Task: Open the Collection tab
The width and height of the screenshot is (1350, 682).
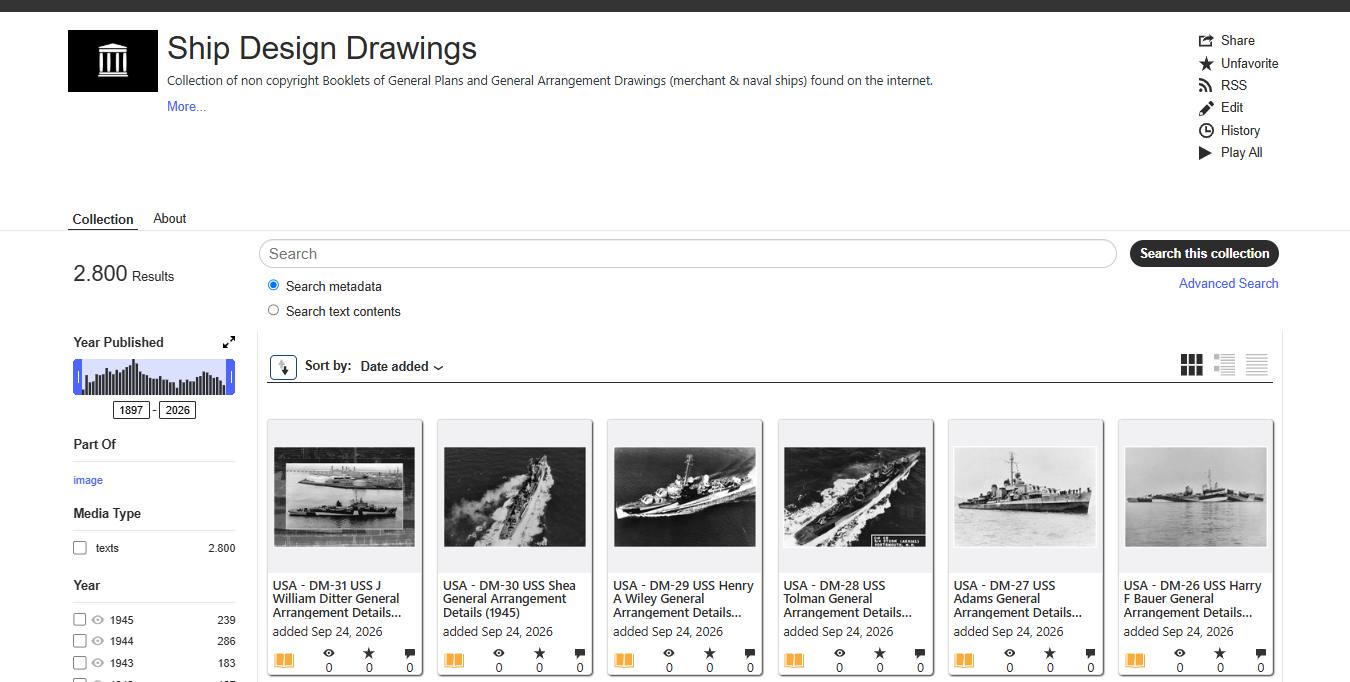Action: tap(103, 219)
